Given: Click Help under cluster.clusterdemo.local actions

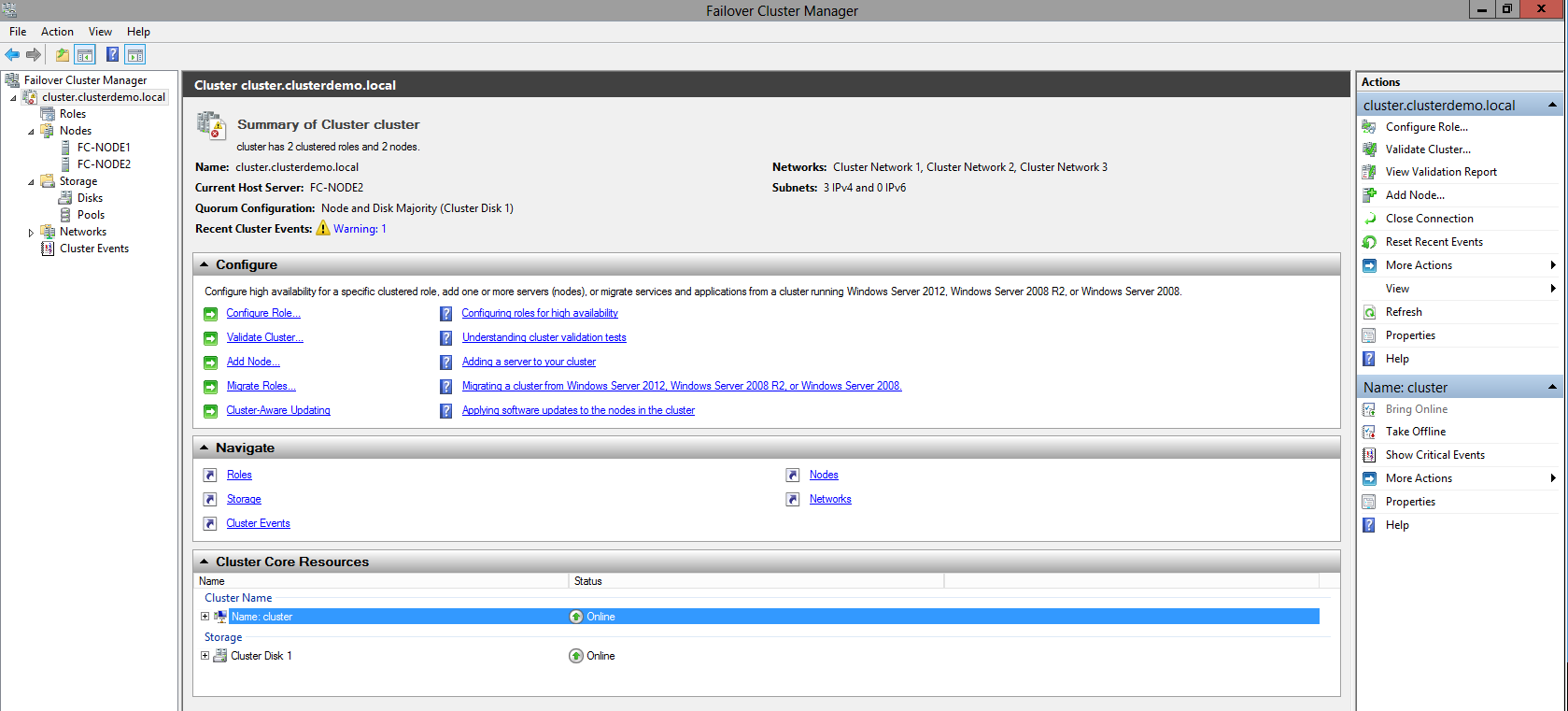Looking at the screenshot, I should (x=1397, y=359).
